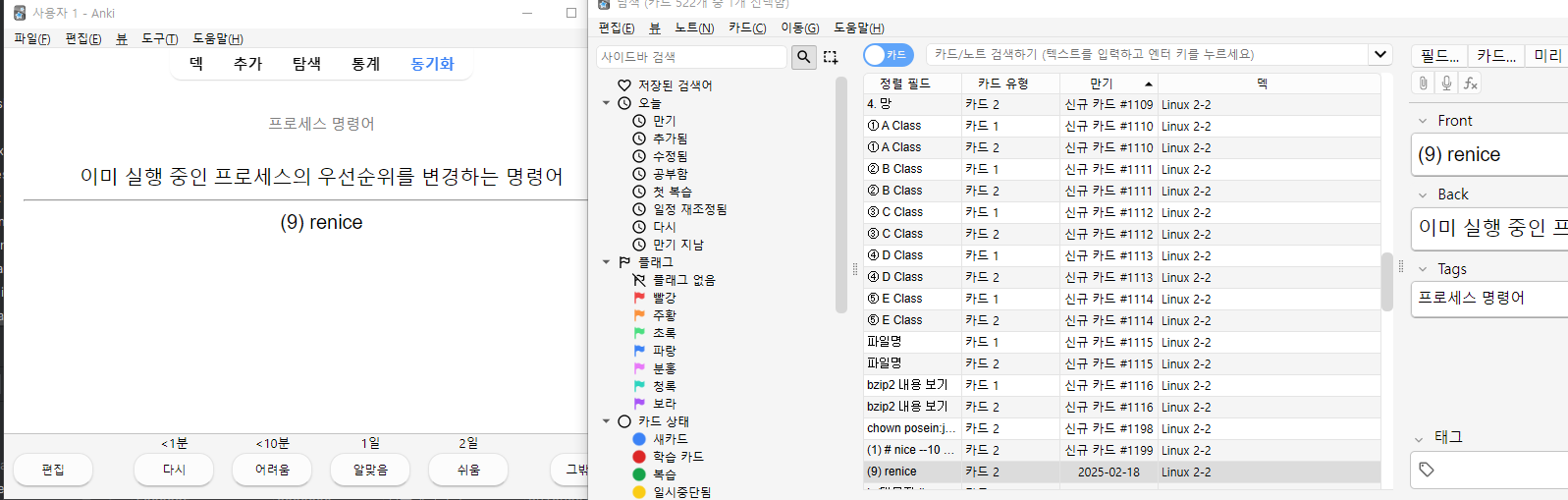The height and width of the screenshot is (500, 1568).
Task: Click the 어려움 (Hard) answer button
Action: [x=272, y=470]
